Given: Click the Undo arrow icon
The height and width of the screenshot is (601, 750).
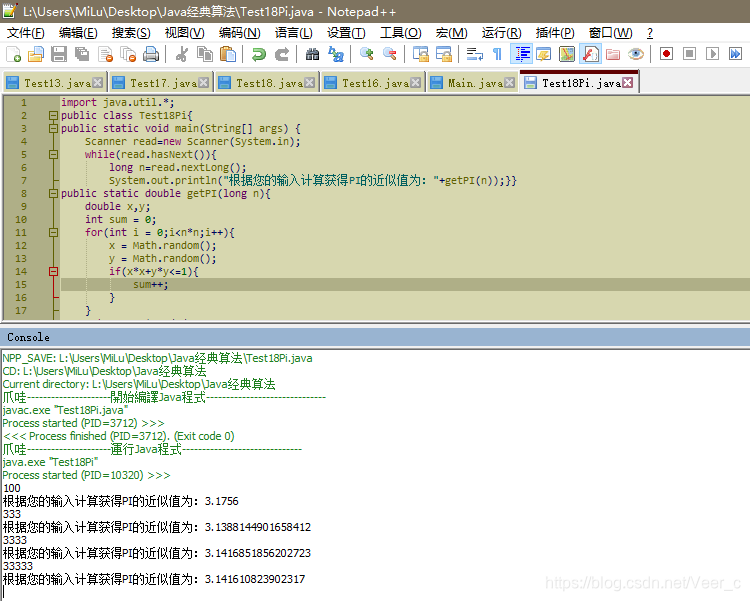Looking at the screenshot, I should [259, 54].
